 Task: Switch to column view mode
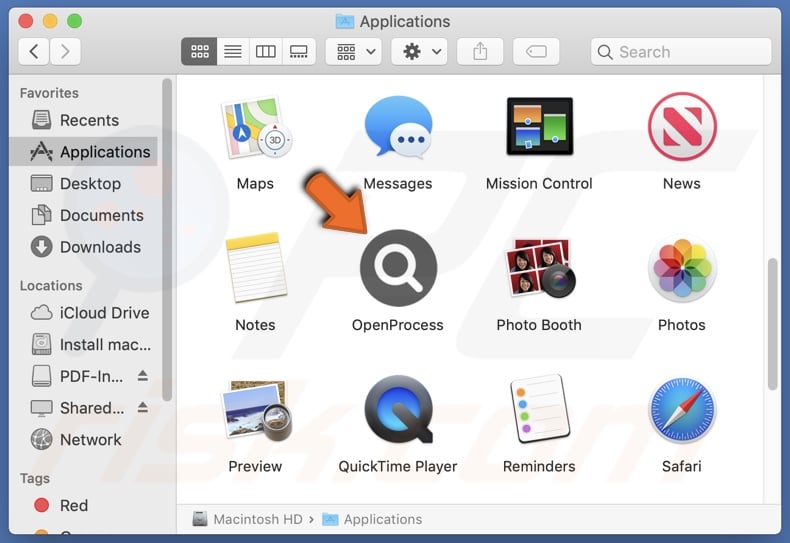tap(266, 51)
